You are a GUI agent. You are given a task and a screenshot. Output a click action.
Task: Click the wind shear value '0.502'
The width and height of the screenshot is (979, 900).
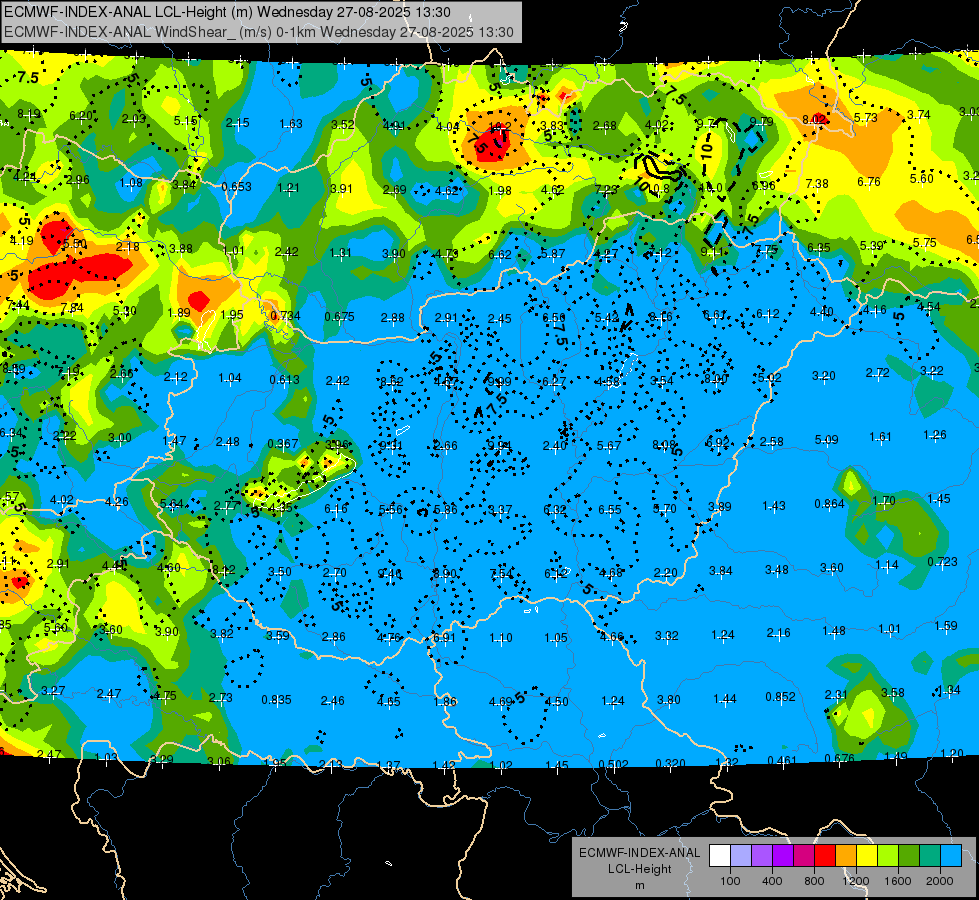click(613, 765)
